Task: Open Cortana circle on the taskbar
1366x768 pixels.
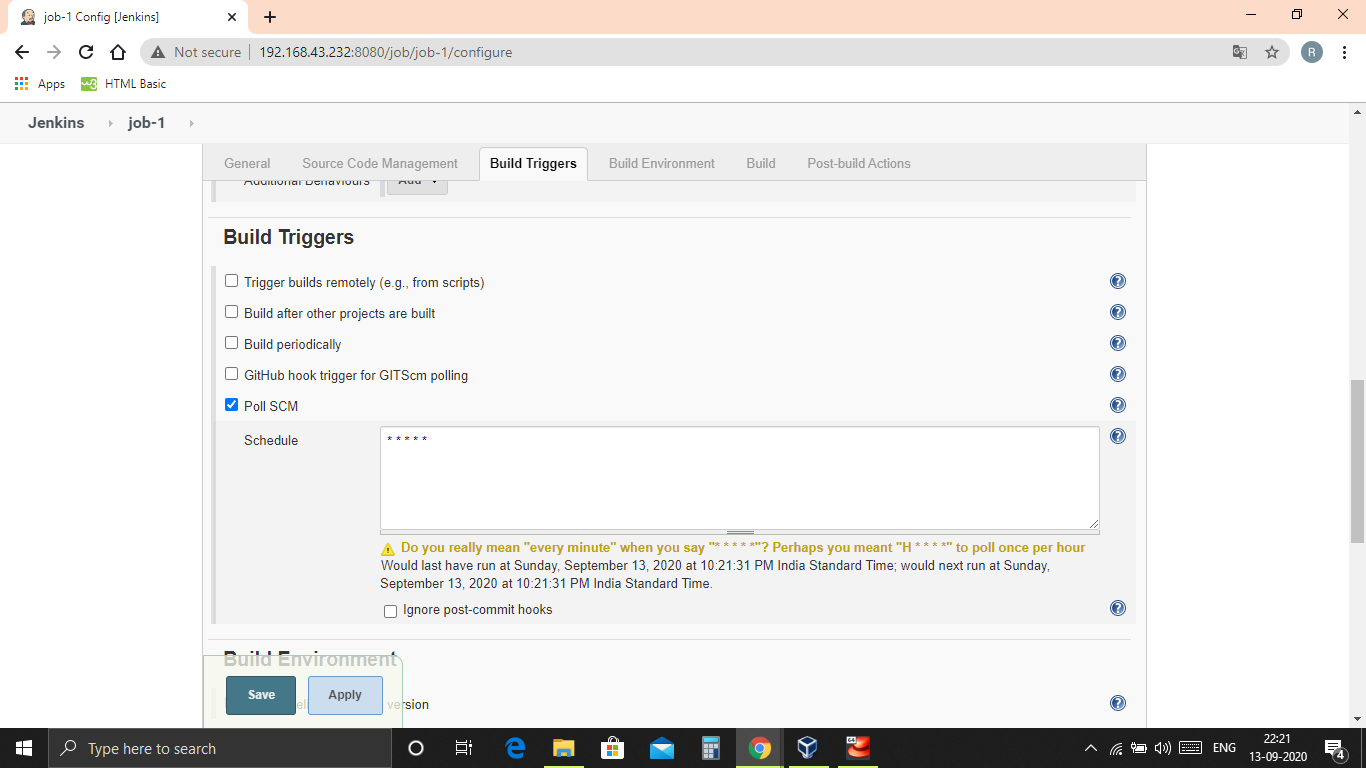Action: click(416, 748)
